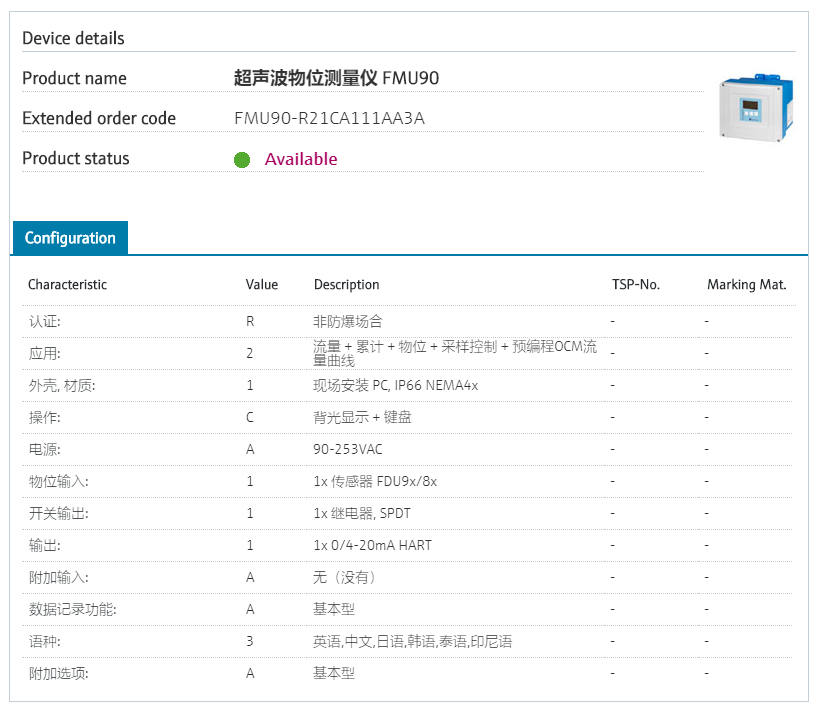The height and width of the screenshot is (707, 815).
Task: Click description 90-253VAC
Action: (x=348, y=449)
